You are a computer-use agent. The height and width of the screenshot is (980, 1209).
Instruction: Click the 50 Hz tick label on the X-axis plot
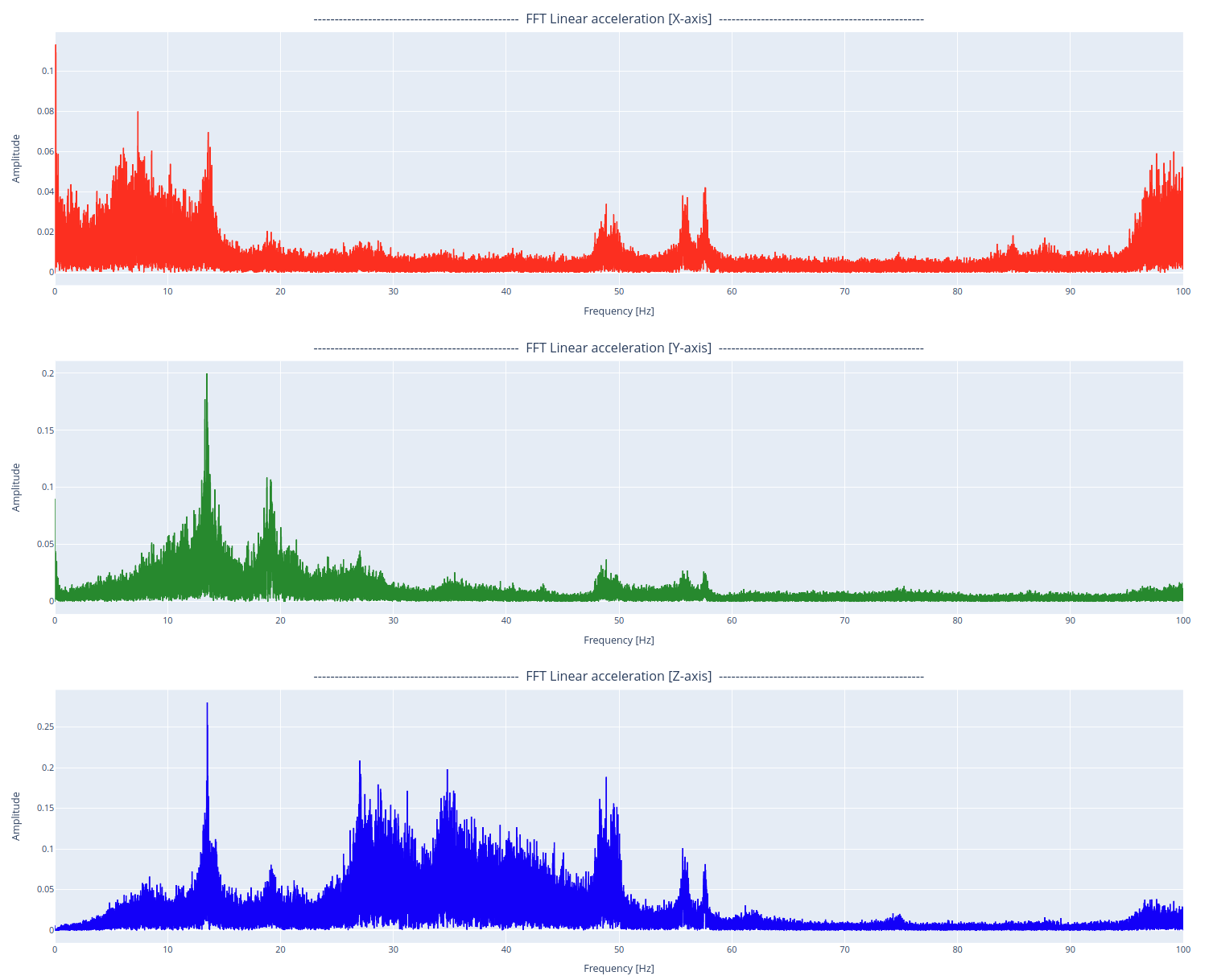point(619,291)
